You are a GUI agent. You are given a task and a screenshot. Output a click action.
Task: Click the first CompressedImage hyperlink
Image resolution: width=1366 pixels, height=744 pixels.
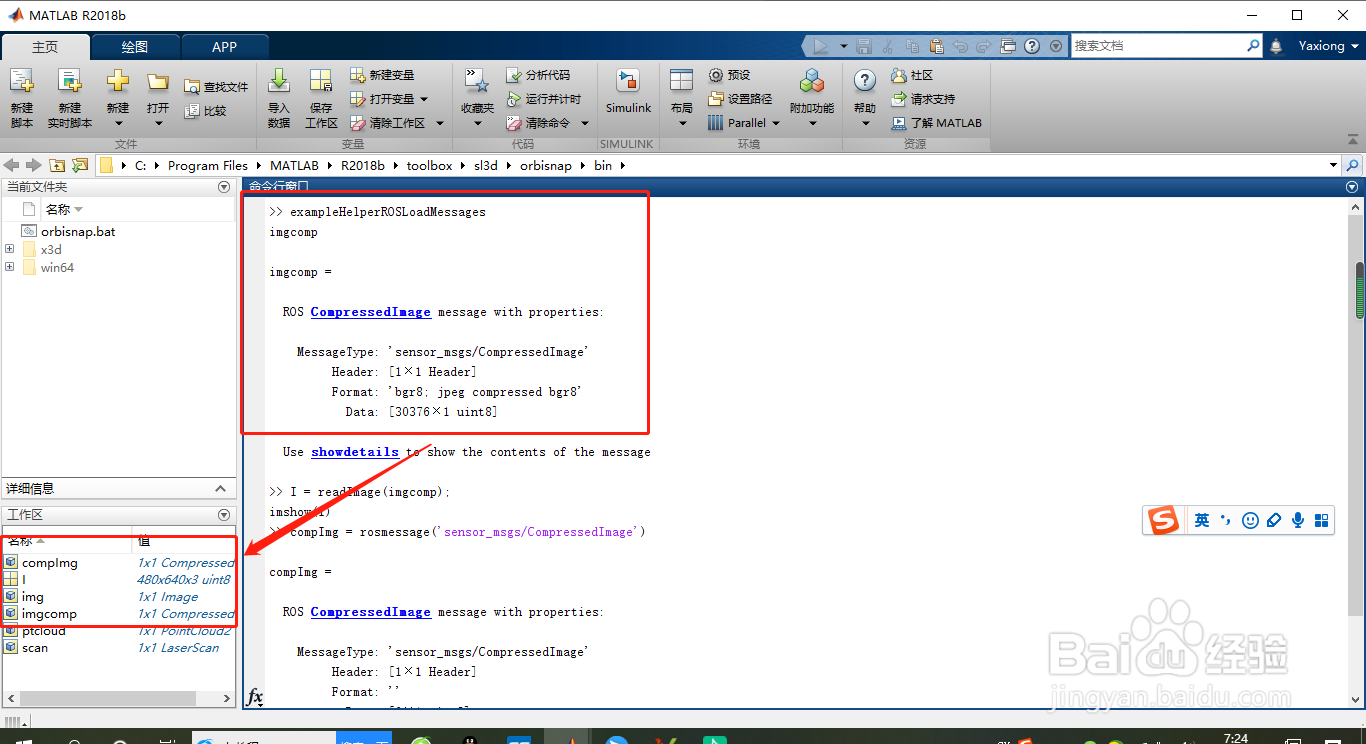371,312
